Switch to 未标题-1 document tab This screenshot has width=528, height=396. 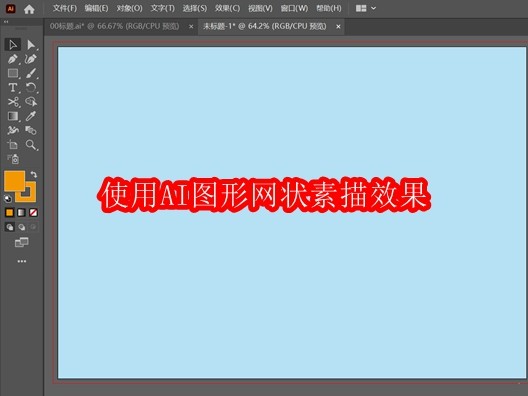pyautogui.click(x=265, y=26)
